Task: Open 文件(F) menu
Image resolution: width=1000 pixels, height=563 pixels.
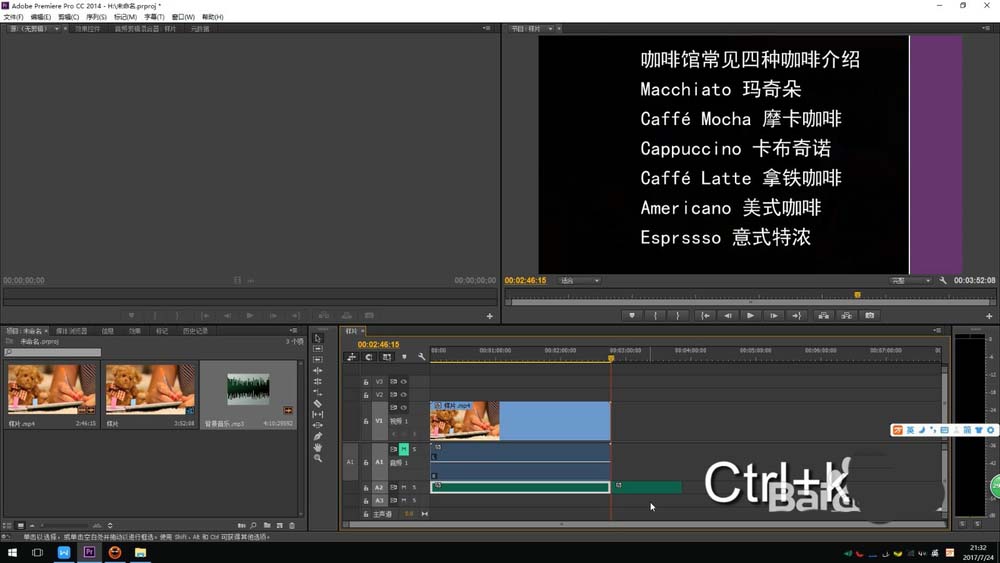Action: click(13, 17)
